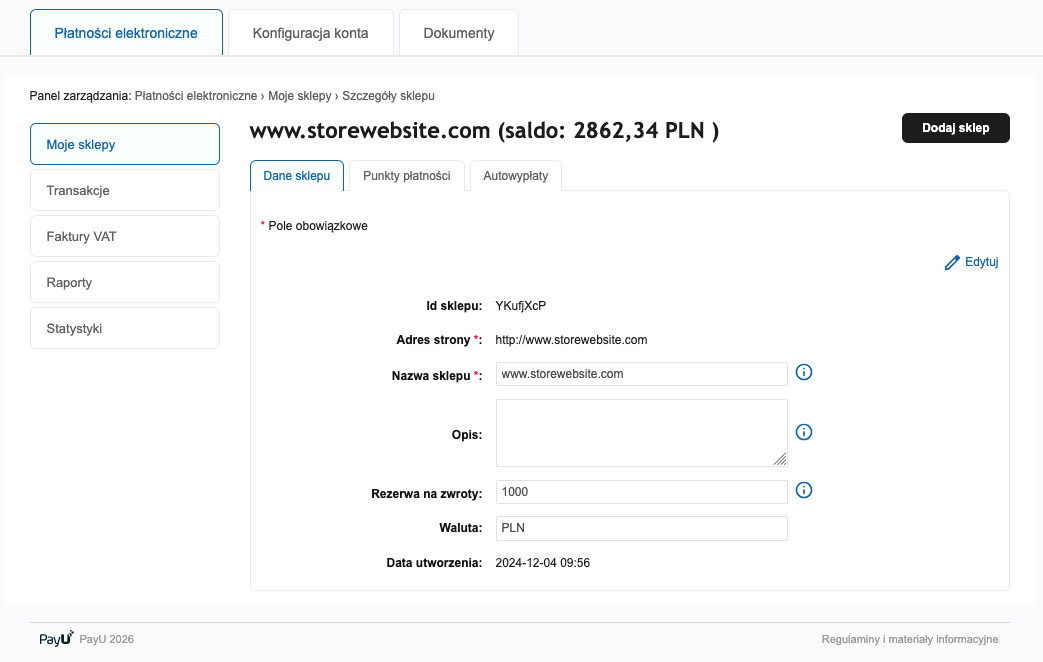The height and width of the screenshot is (662, 1043).
Task: Switch to the Konfiguracja konta tab
Action: [x=311, y=32]
